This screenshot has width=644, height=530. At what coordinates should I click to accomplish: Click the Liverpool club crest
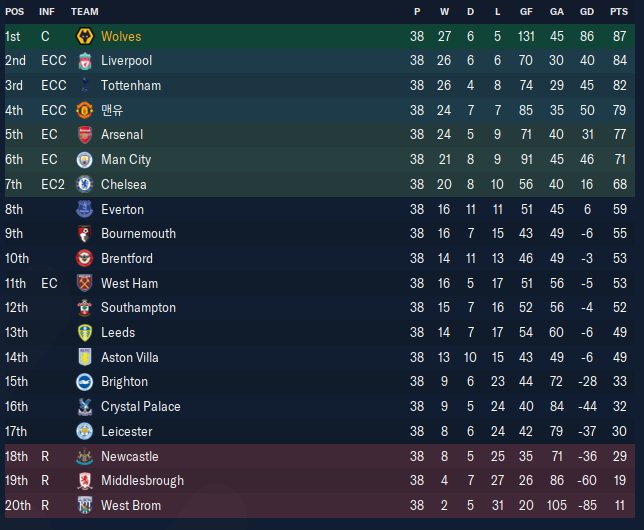tap(85, 61)
